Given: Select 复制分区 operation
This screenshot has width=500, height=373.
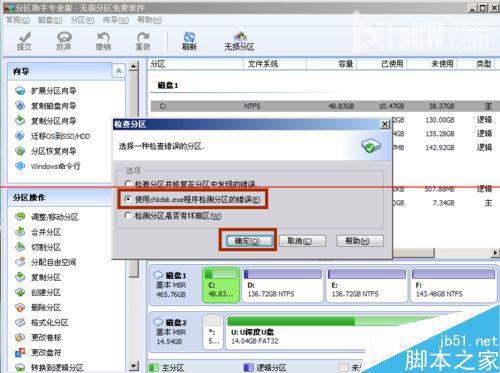Looking at the screenshot, I should [x=46, y=277].
